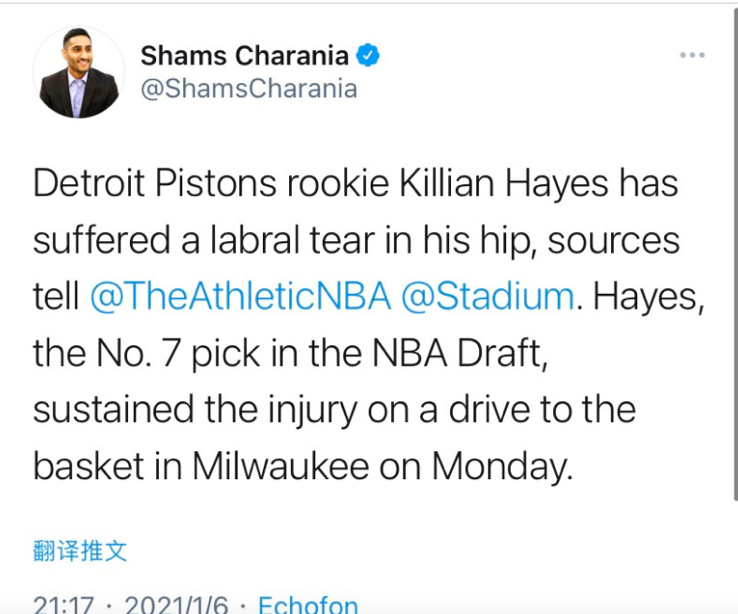Open the @Stadium mention link
The width and height of the screenshot is (738, 614).
click(488, 296)
